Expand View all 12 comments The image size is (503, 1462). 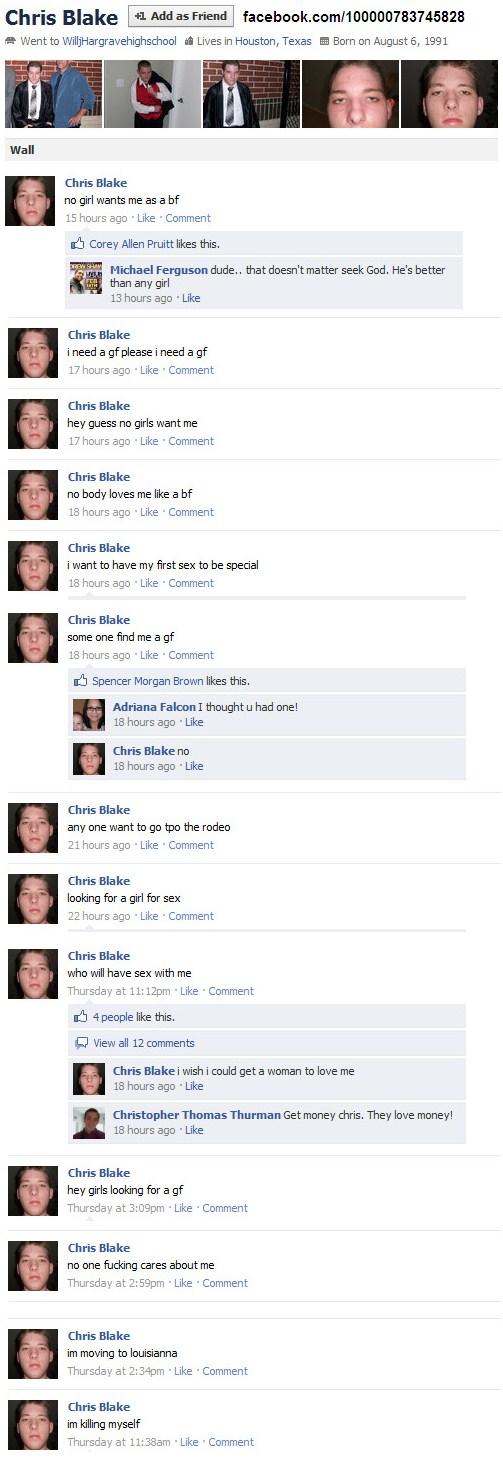pos(143,1043)
